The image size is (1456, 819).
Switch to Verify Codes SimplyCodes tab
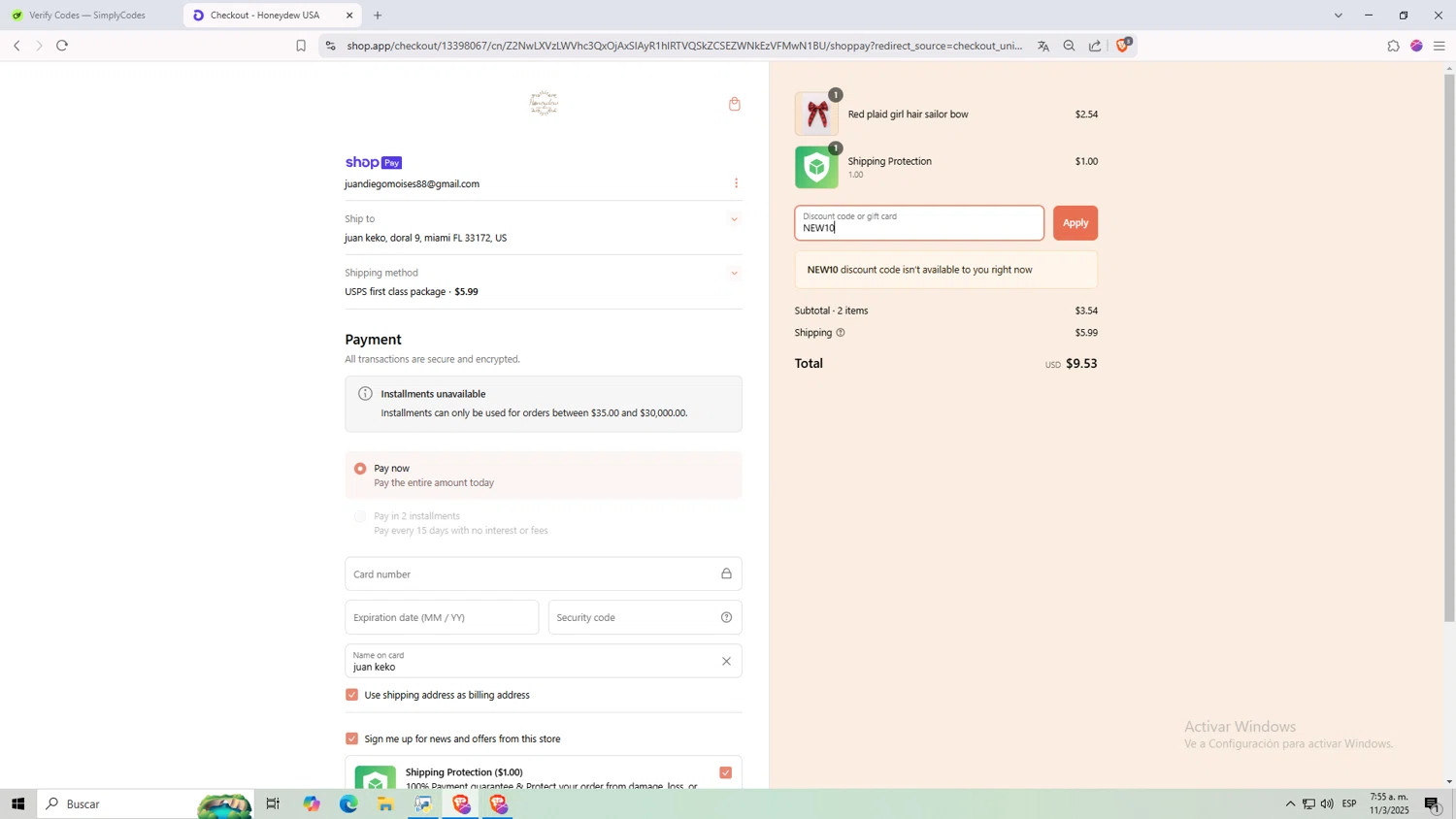coord(89,16)
